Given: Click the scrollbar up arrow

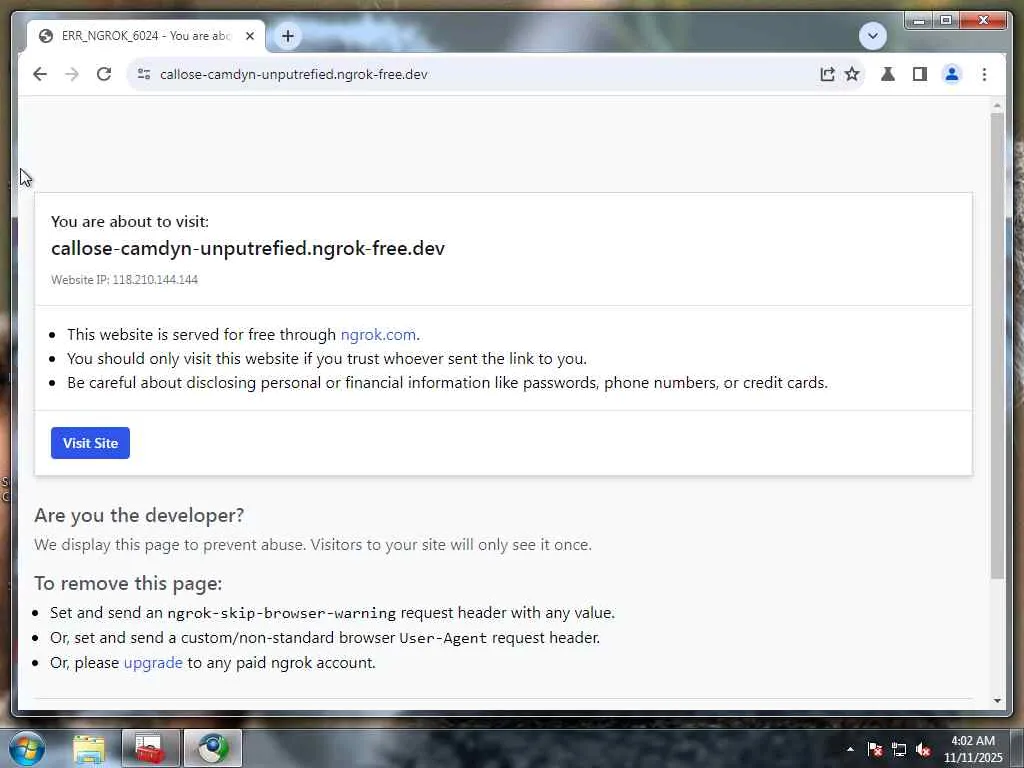Looking at the screenshot, I should point(997,105).
